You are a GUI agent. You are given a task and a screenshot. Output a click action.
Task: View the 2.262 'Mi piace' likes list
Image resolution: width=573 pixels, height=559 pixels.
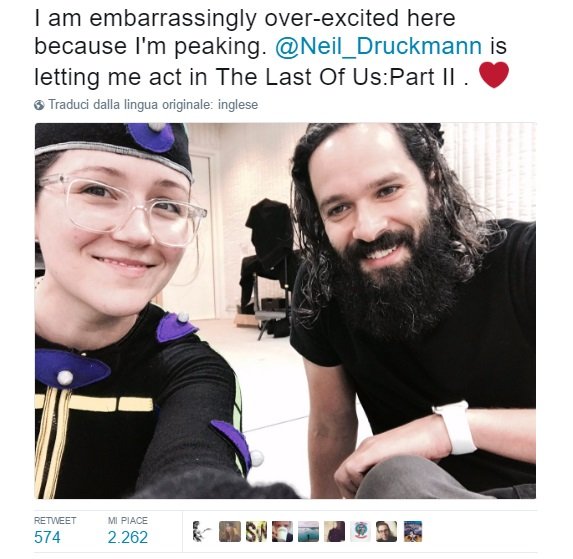click(128, 537)
